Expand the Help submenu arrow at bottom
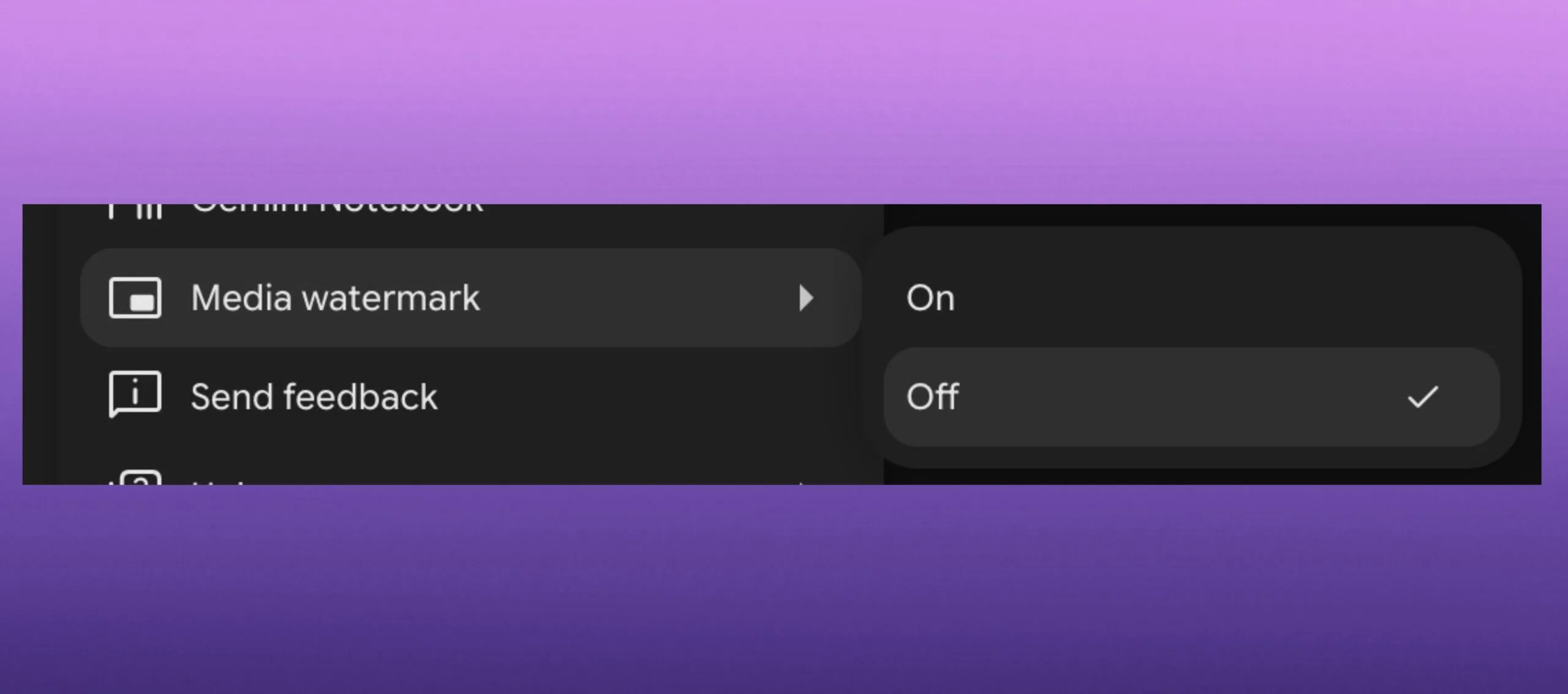Viewport: 1568px width, 694px height. pos(802,483)
